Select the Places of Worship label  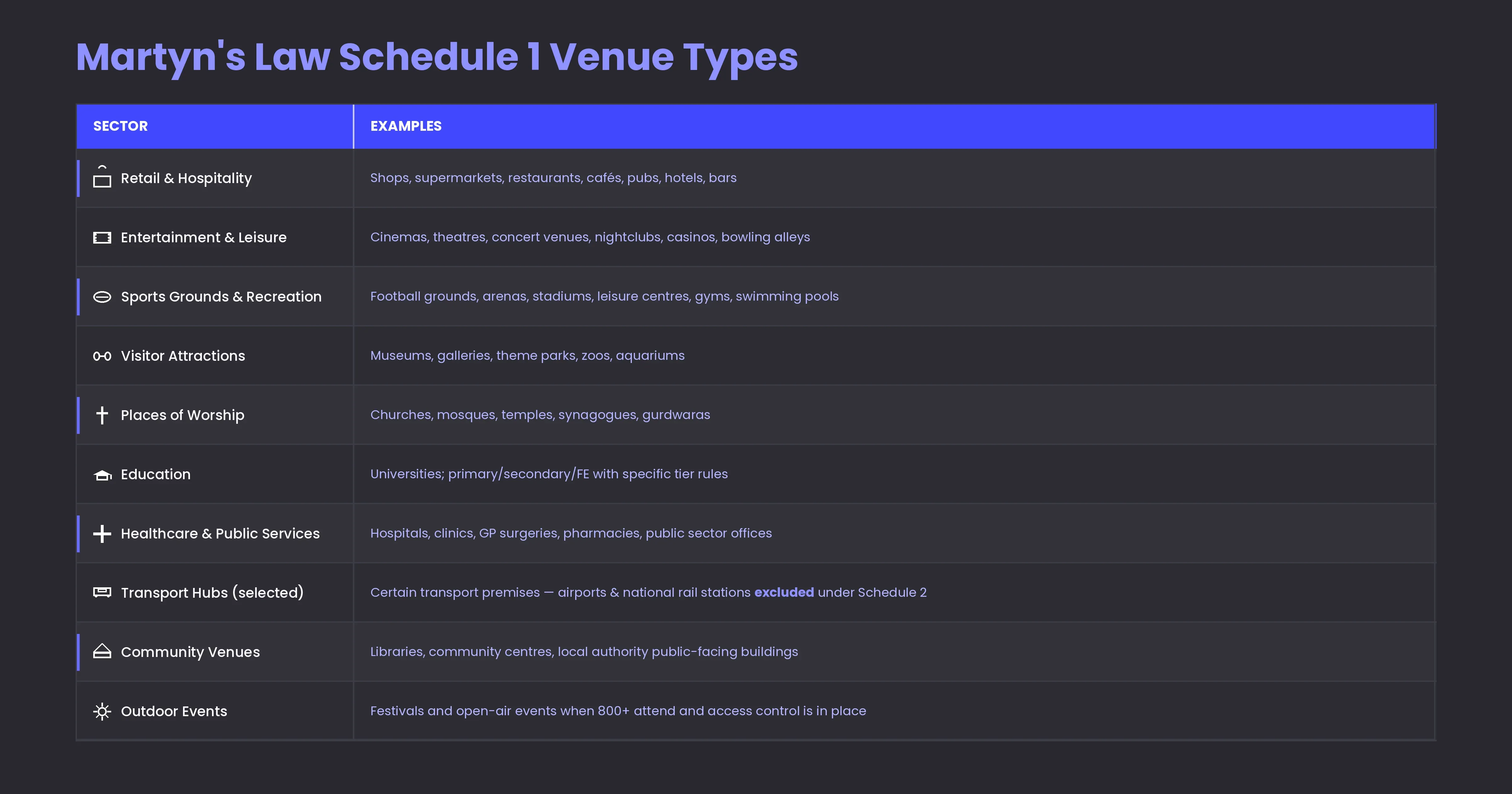[x=183, y=415]
